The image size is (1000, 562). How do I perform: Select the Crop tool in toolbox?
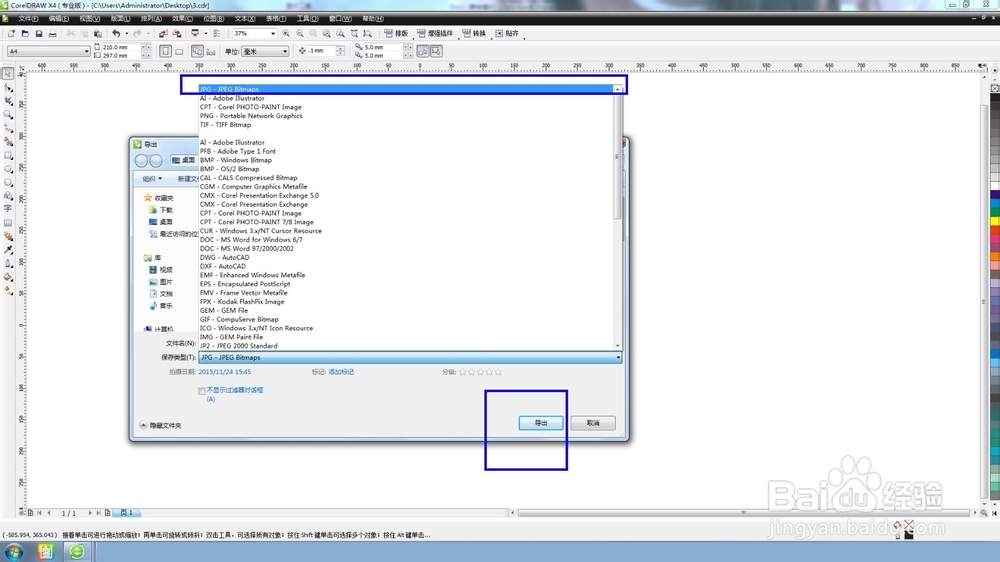(x=8, y=101)
